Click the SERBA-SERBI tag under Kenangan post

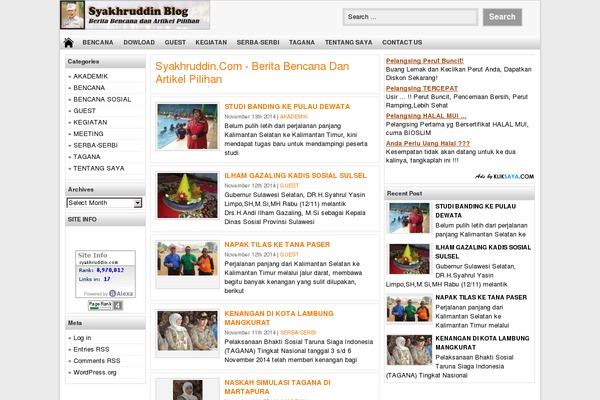pyautogui.click(x=298, y=332)
